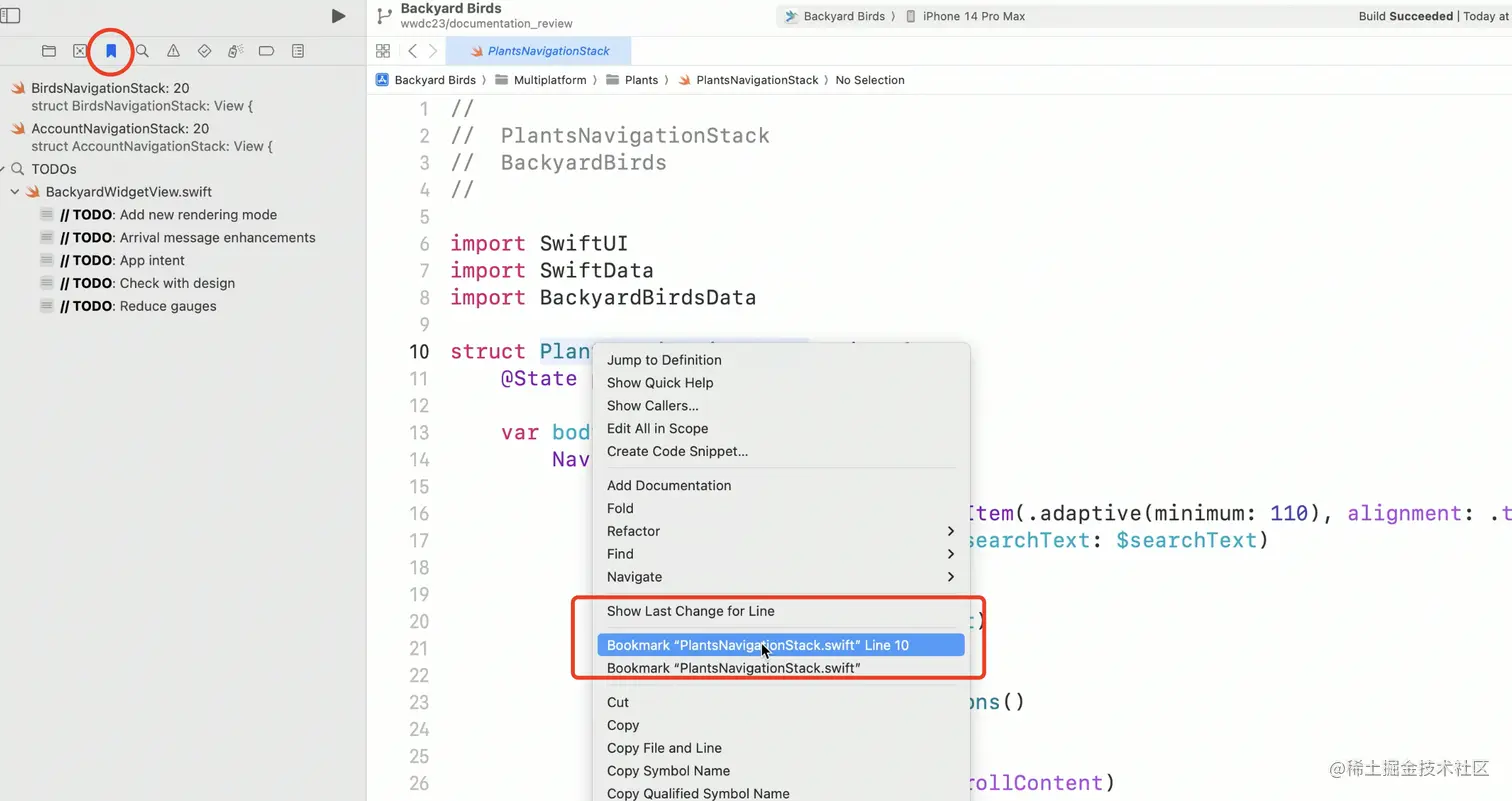Image resolution: width=1512 pixels, height=801 pixels.
Task: Open the Issue navigator warning icon
Action: point(173,51)
